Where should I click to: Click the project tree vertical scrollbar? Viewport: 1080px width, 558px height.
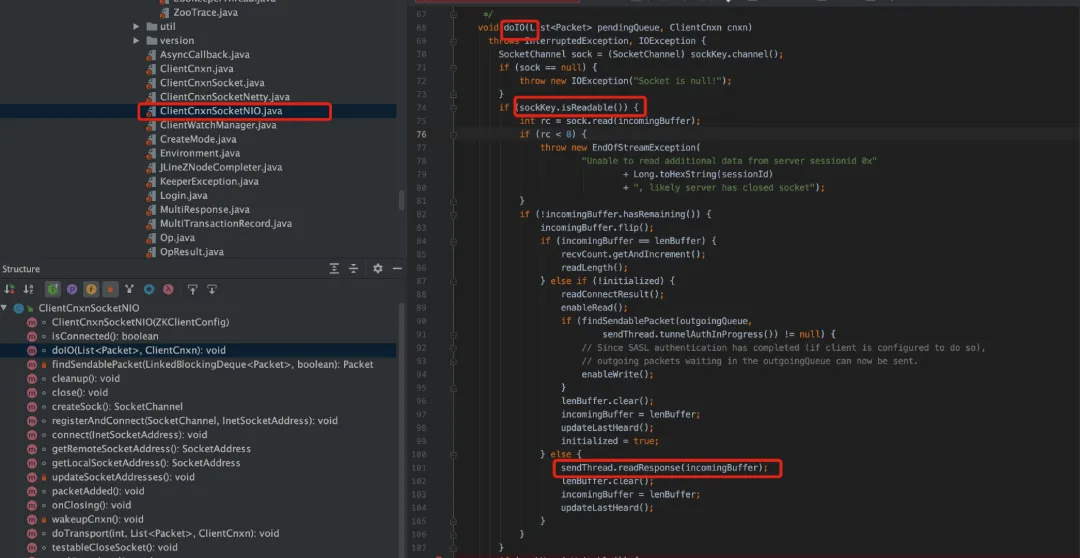[402, 200]
